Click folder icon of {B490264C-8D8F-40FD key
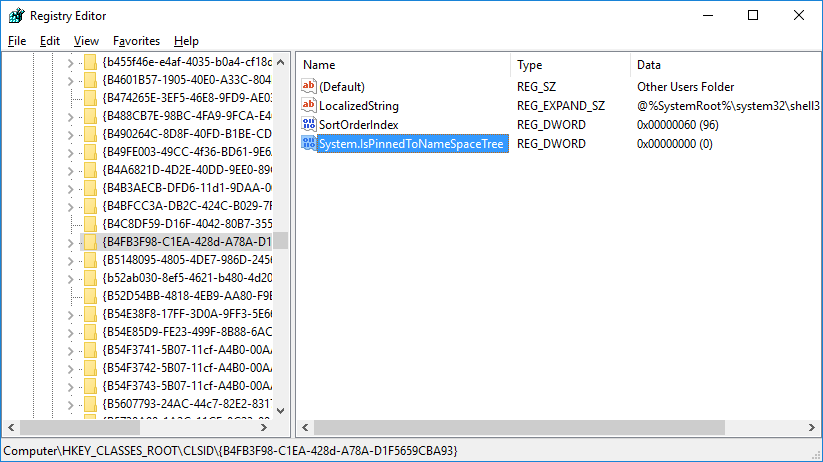 (90, 134)
